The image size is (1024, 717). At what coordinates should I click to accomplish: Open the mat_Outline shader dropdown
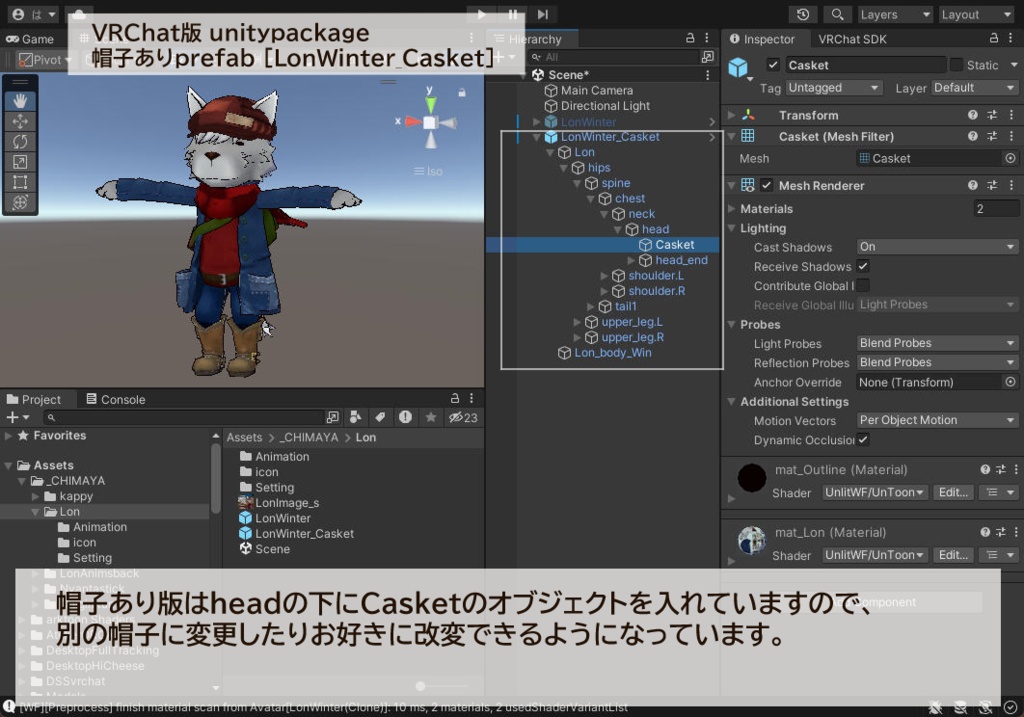tap(874, 492)
